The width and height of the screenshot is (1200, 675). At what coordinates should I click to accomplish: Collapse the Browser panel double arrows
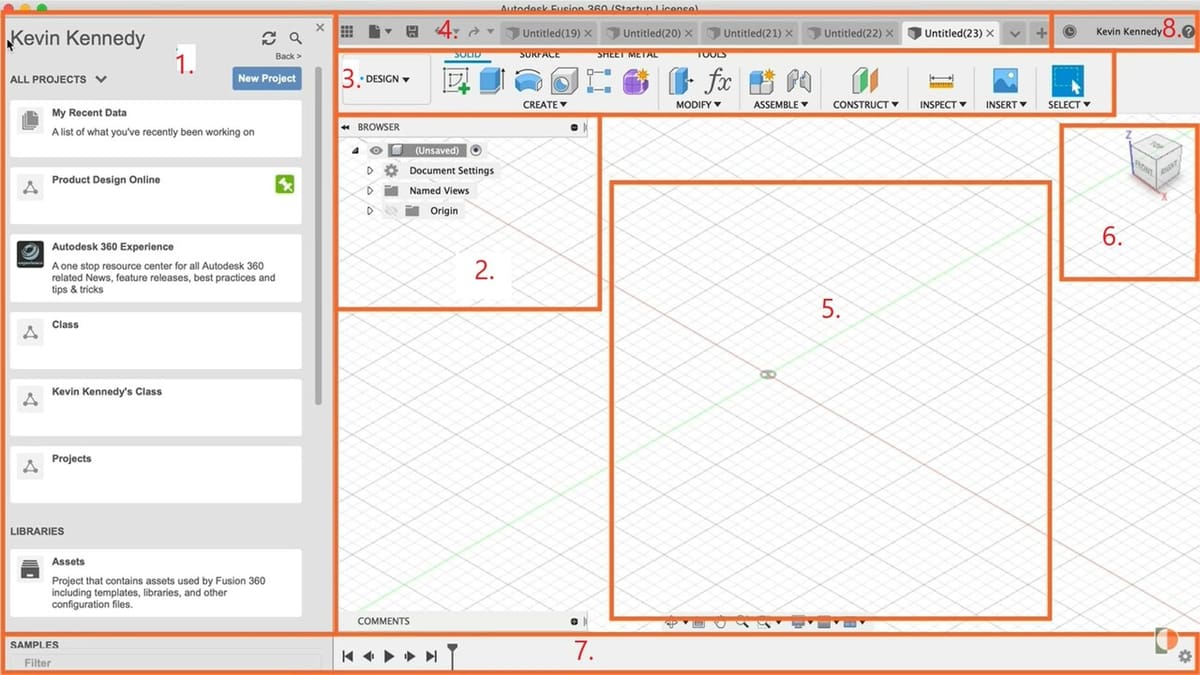pos(346,128)
